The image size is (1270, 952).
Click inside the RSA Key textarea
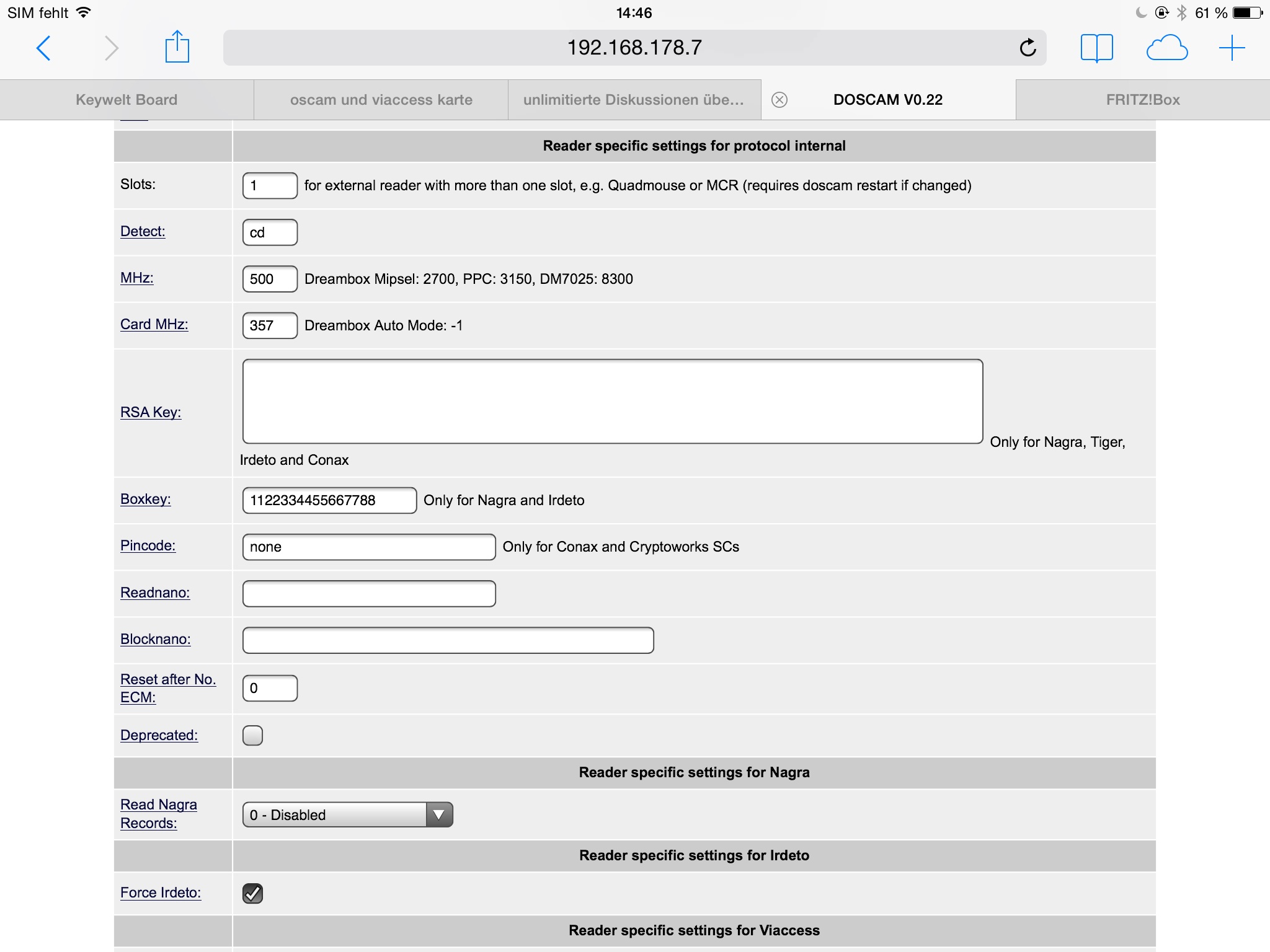[x=612, y=401]
